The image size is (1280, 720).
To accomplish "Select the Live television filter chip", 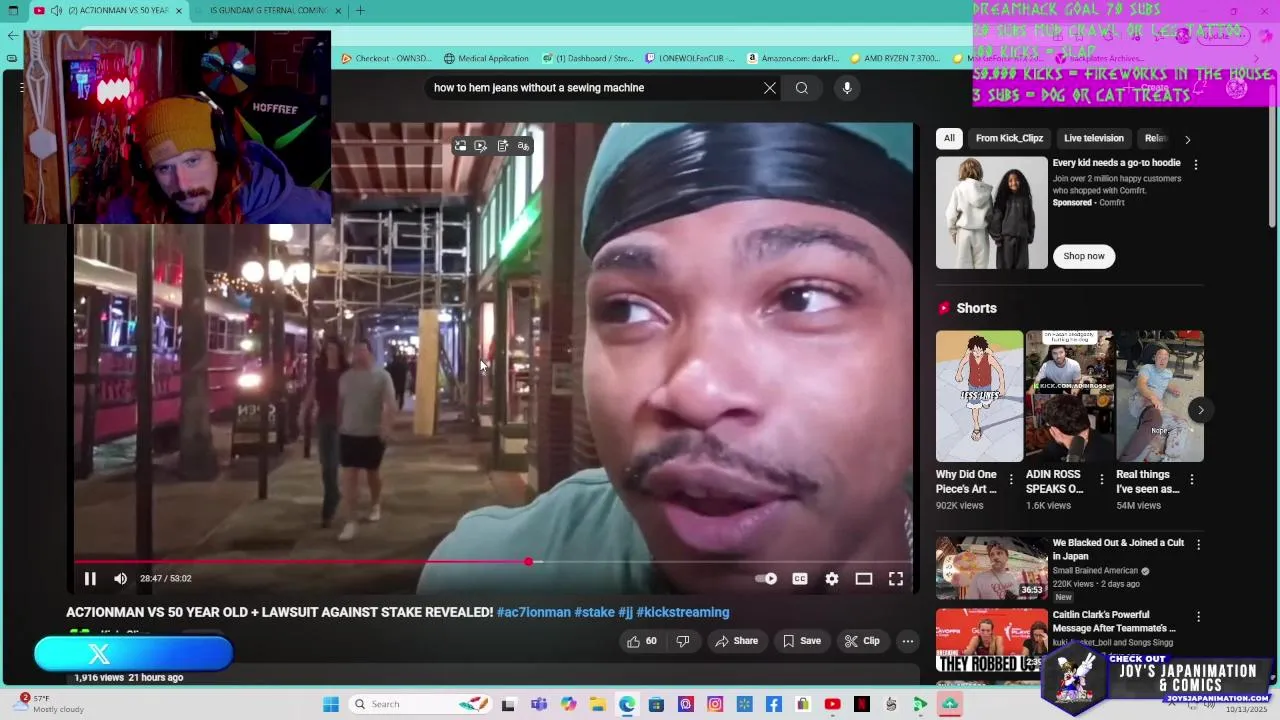I will 1093,138.
